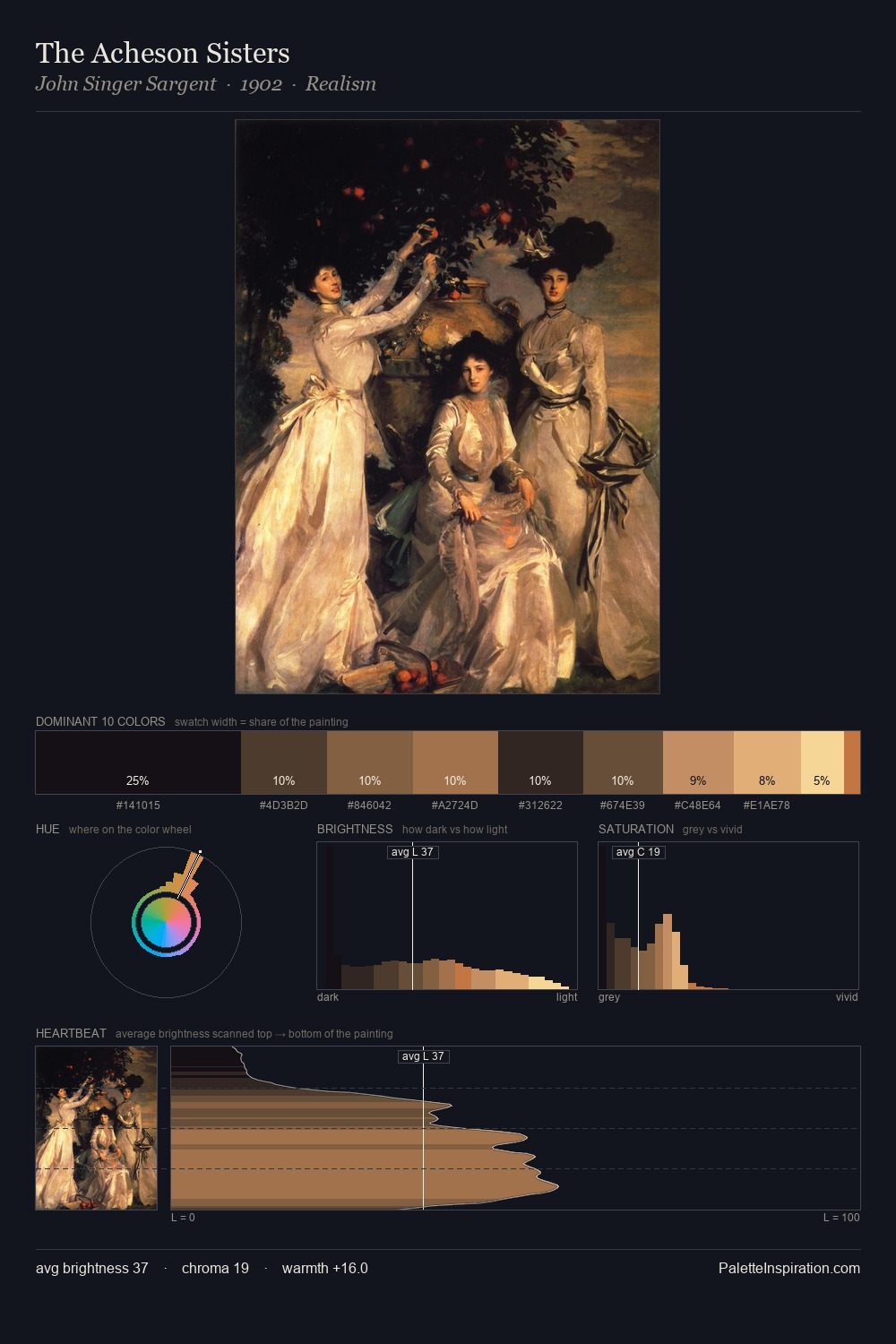Click the caption "how dark vs how light"
The width and height of the screenshot is (896, 1344).
point(454,830)
